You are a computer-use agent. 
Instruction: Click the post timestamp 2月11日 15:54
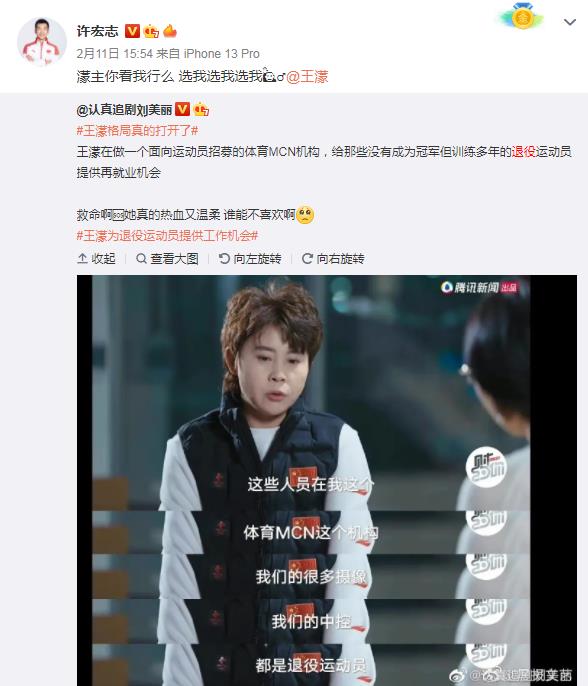point(115,54)
